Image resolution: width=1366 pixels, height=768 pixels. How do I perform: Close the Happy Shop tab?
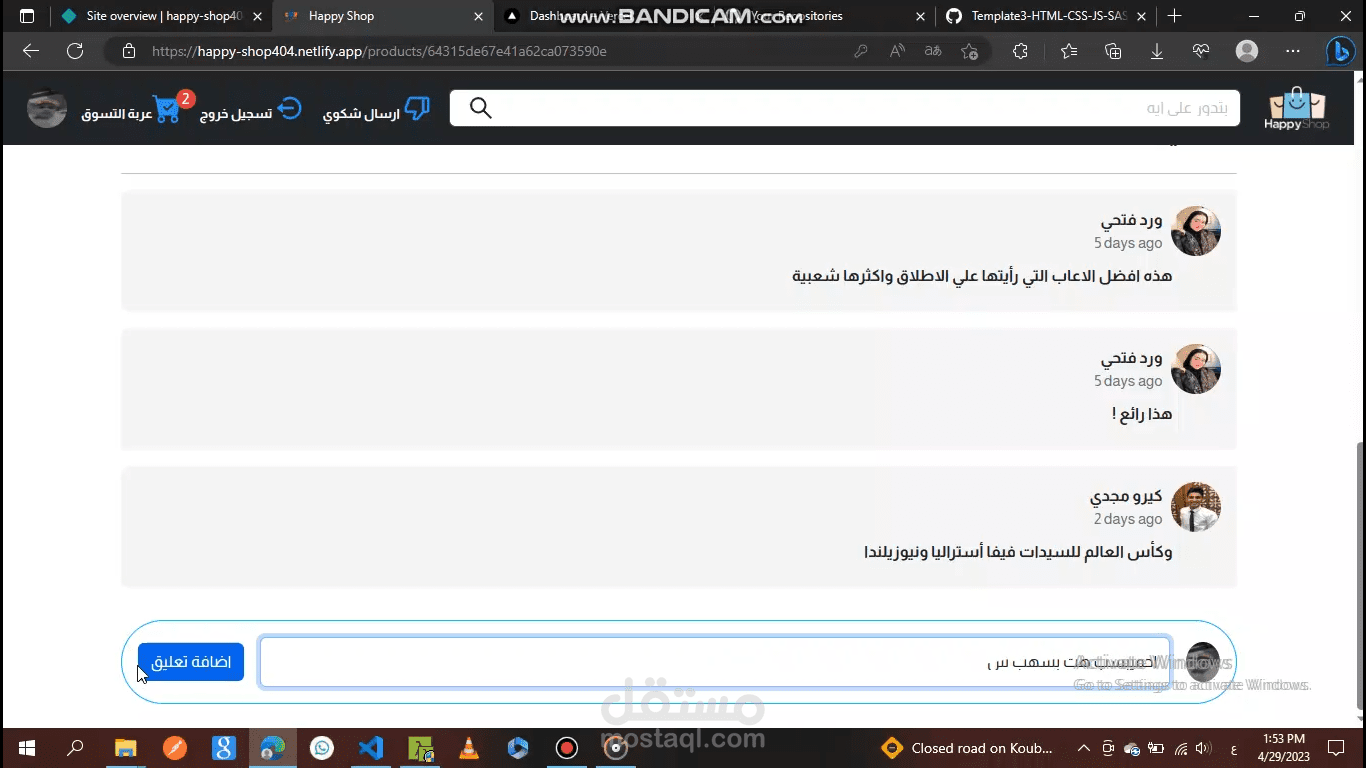click(x=477, y=16)
